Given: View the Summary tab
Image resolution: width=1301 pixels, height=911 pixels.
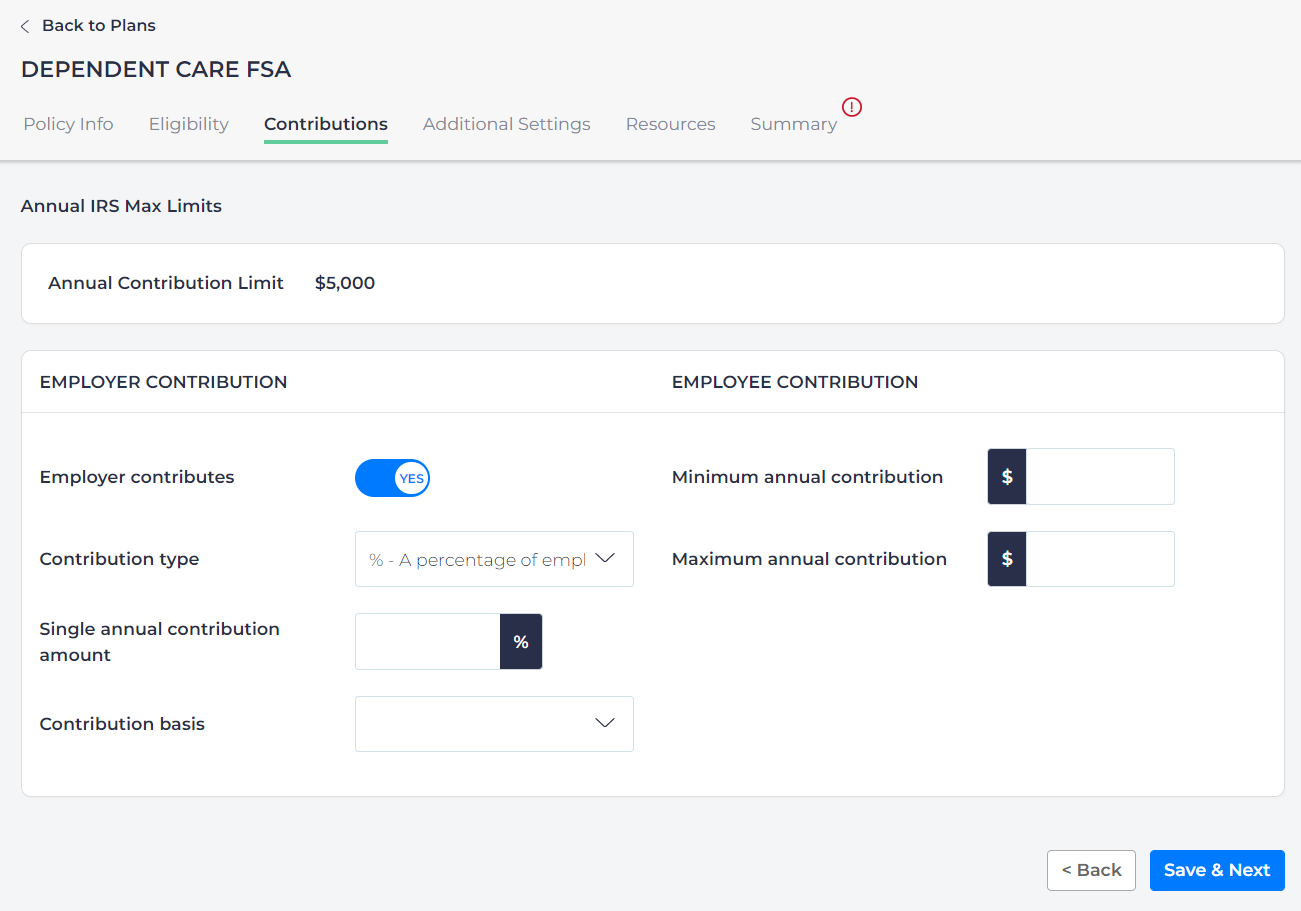Looking at the screenshot, I should pyautogui.click(x=793, y=124).
